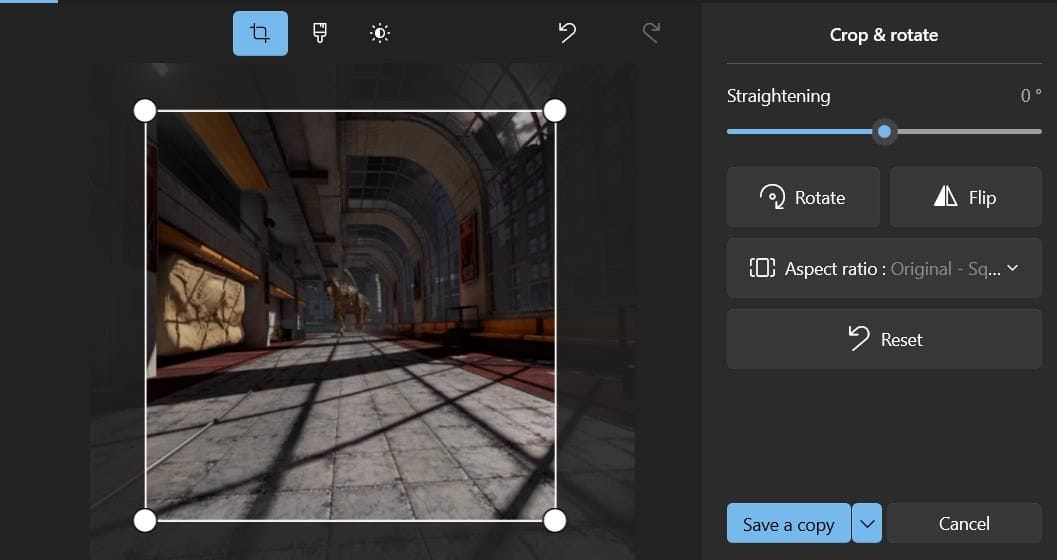Screen dimensions: 1057x560
Task: Open the Aspect ratio dropdown
Action: (x=884, y=268)
